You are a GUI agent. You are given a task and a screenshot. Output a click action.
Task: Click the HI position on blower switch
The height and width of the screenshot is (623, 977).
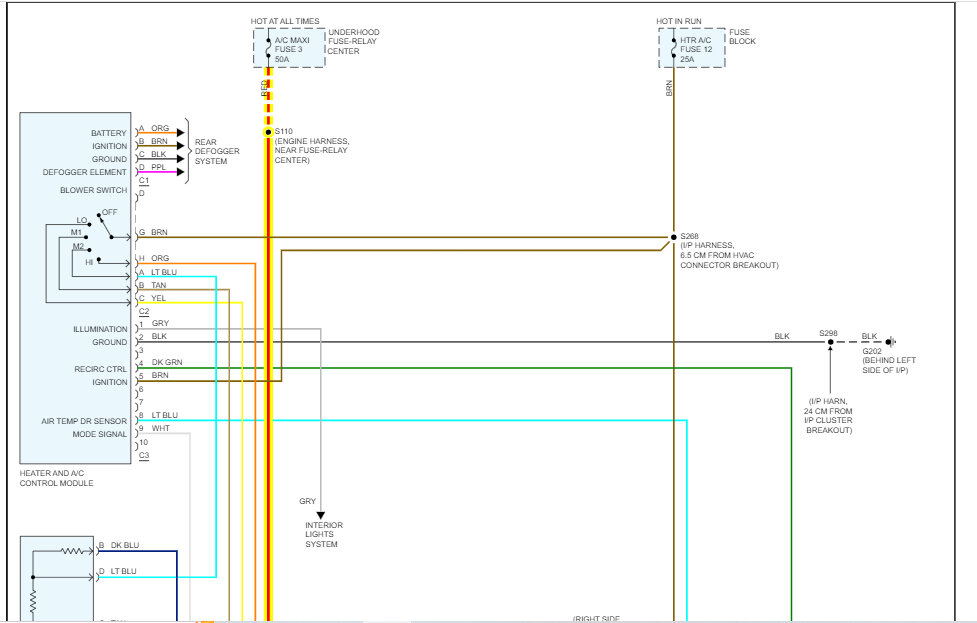[x=89, y=262]
